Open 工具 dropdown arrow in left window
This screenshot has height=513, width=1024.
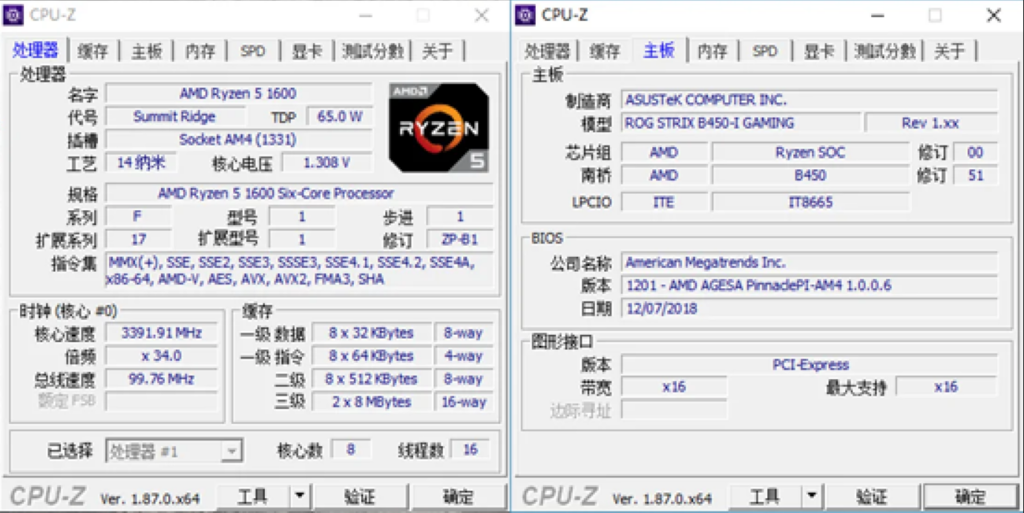coord(299,496)
